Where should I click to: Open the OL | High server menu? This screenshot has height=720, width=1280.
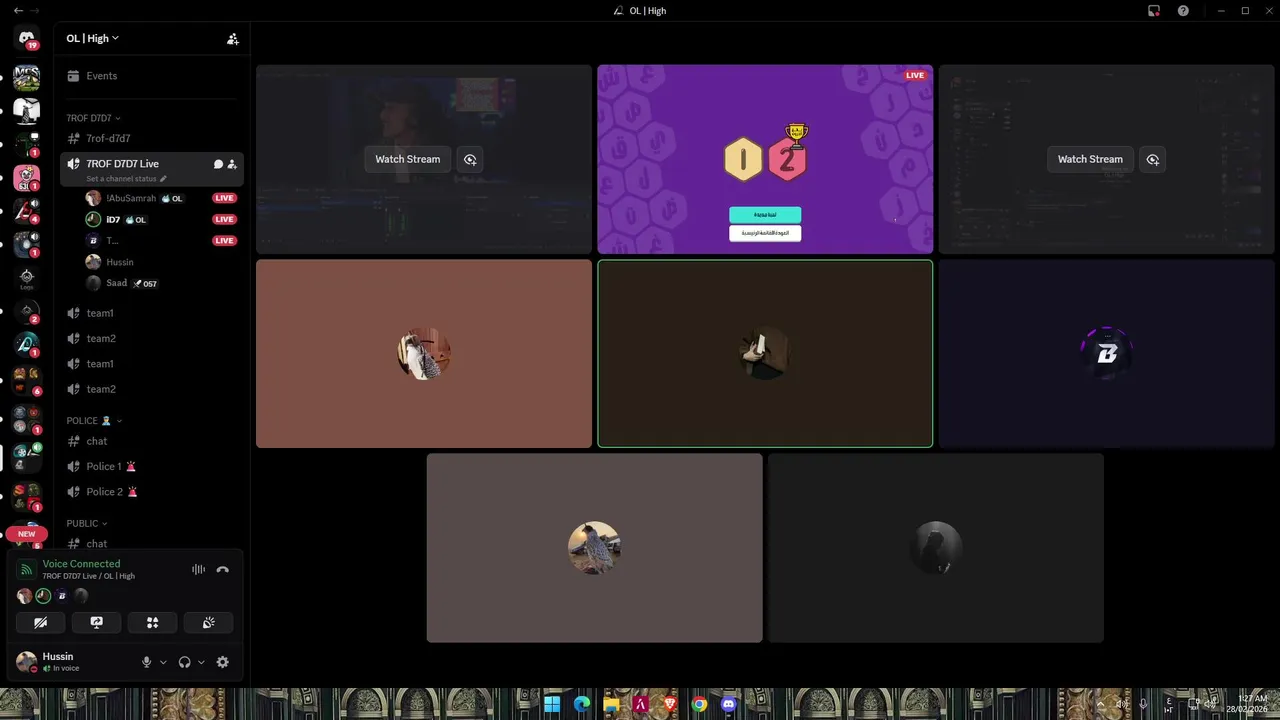coord(93,39)
